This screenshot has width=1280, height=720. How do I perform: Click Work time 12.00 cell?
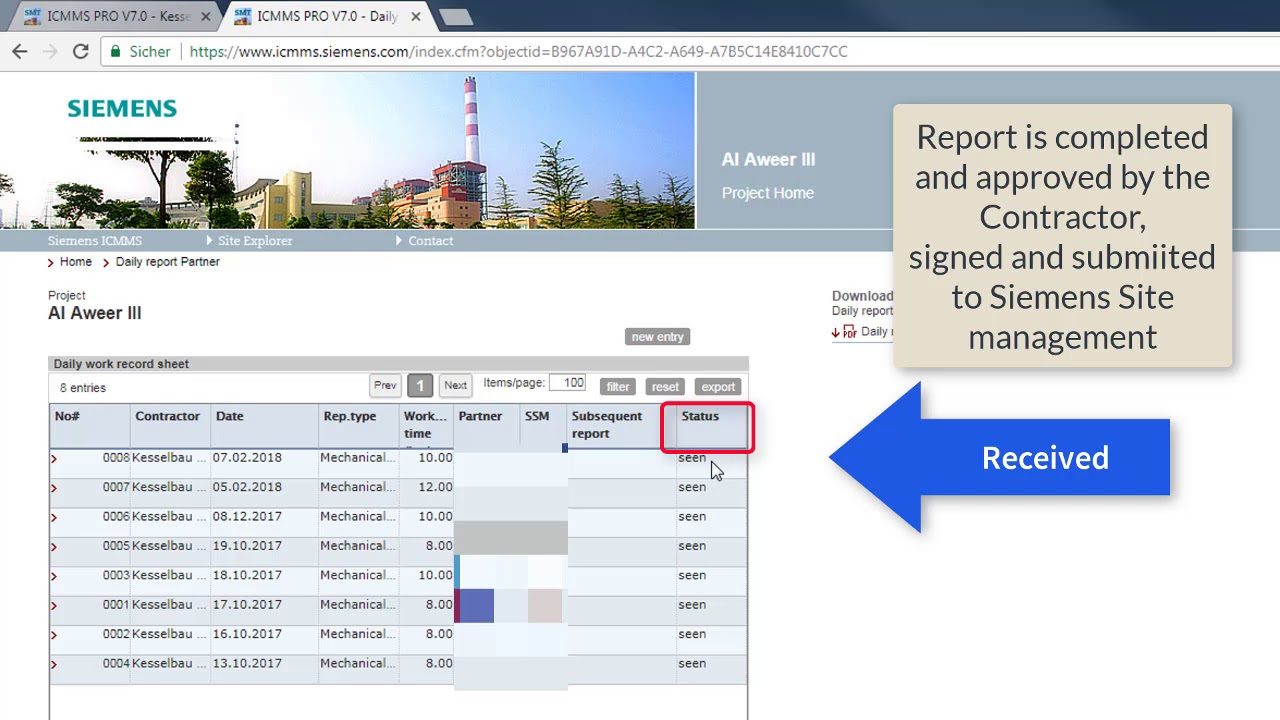coord(435,487)
